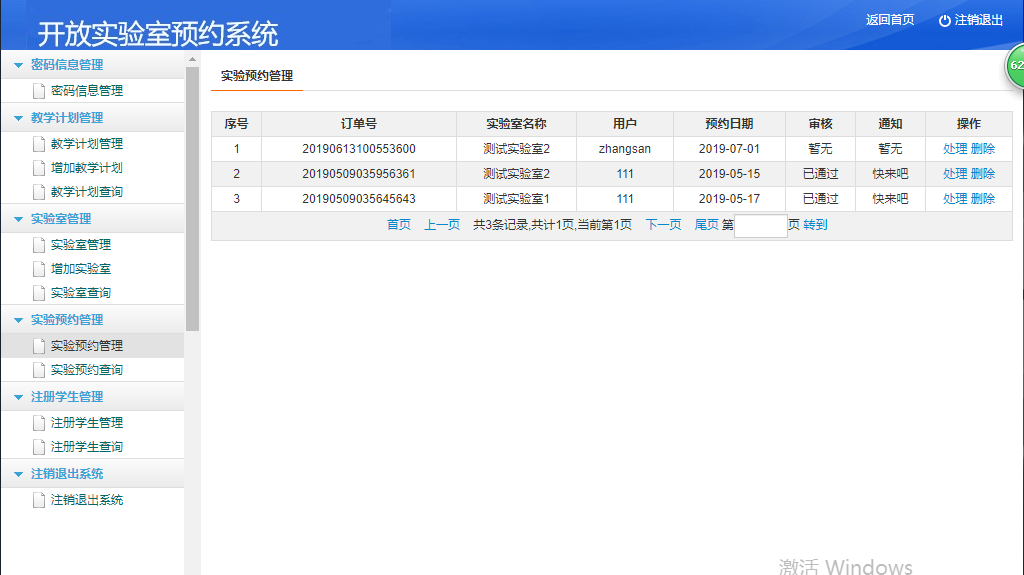Click page icon beside 注销退出系统 item

click(x=39, y=500)
